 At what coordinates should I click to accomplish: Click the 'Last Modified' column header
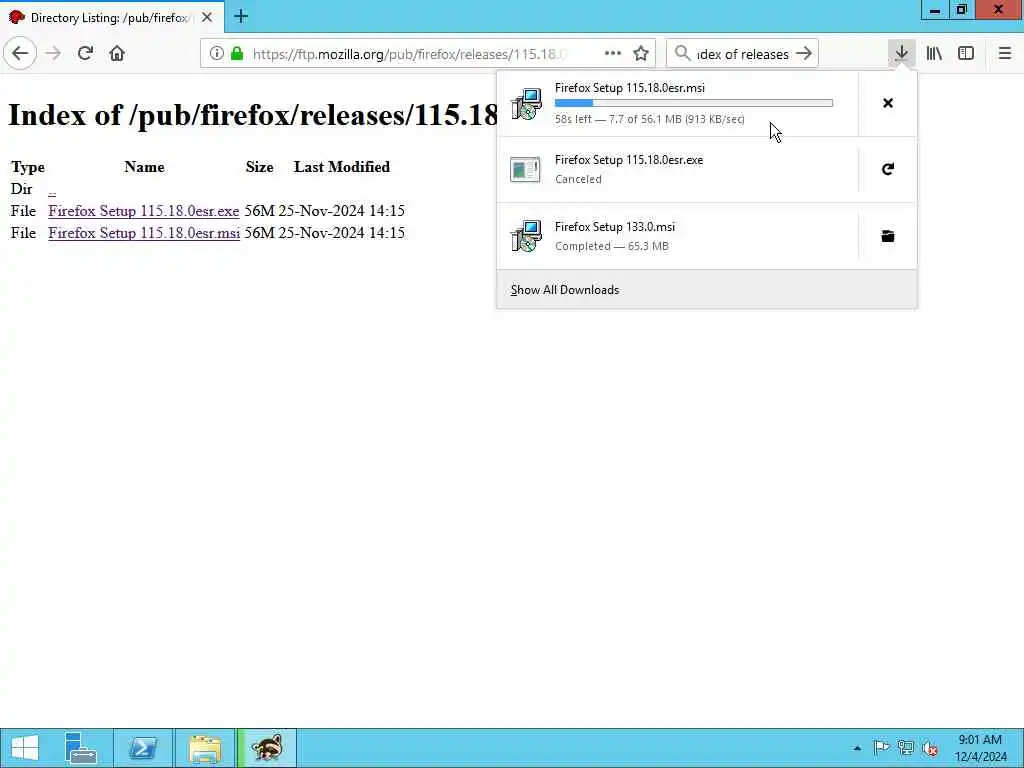pyautogui.click(x=342, y=167)
